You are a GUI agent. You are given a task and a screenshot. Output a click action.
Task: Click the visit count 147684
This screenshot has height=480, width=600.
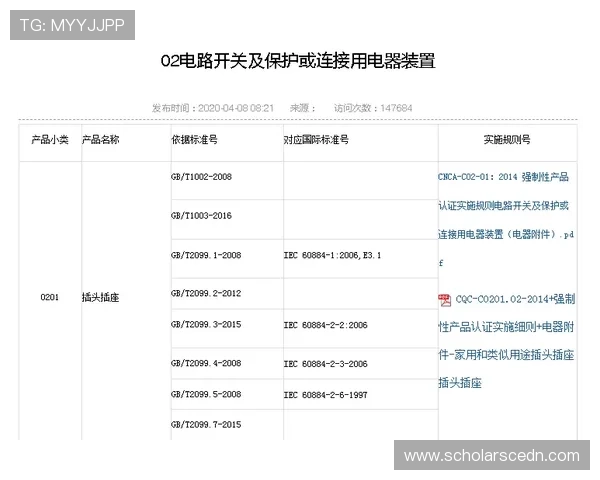pos(396,108)
